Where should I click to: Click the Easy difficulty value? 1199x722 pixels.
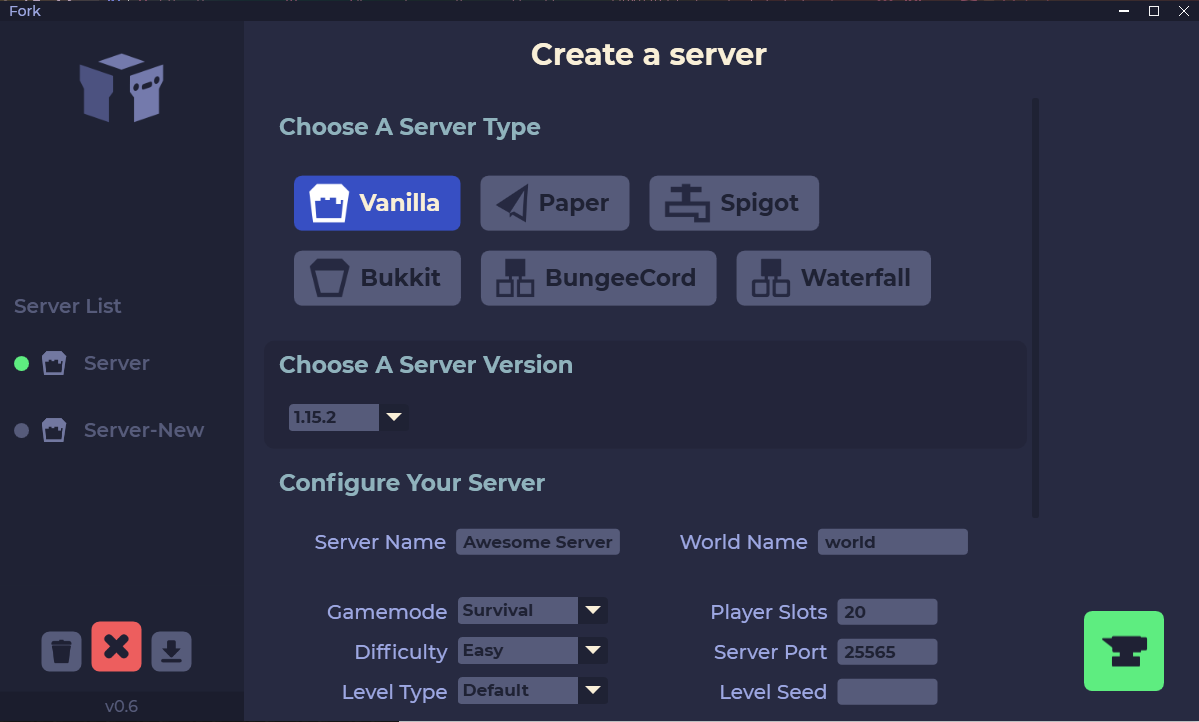click(518, 650)
